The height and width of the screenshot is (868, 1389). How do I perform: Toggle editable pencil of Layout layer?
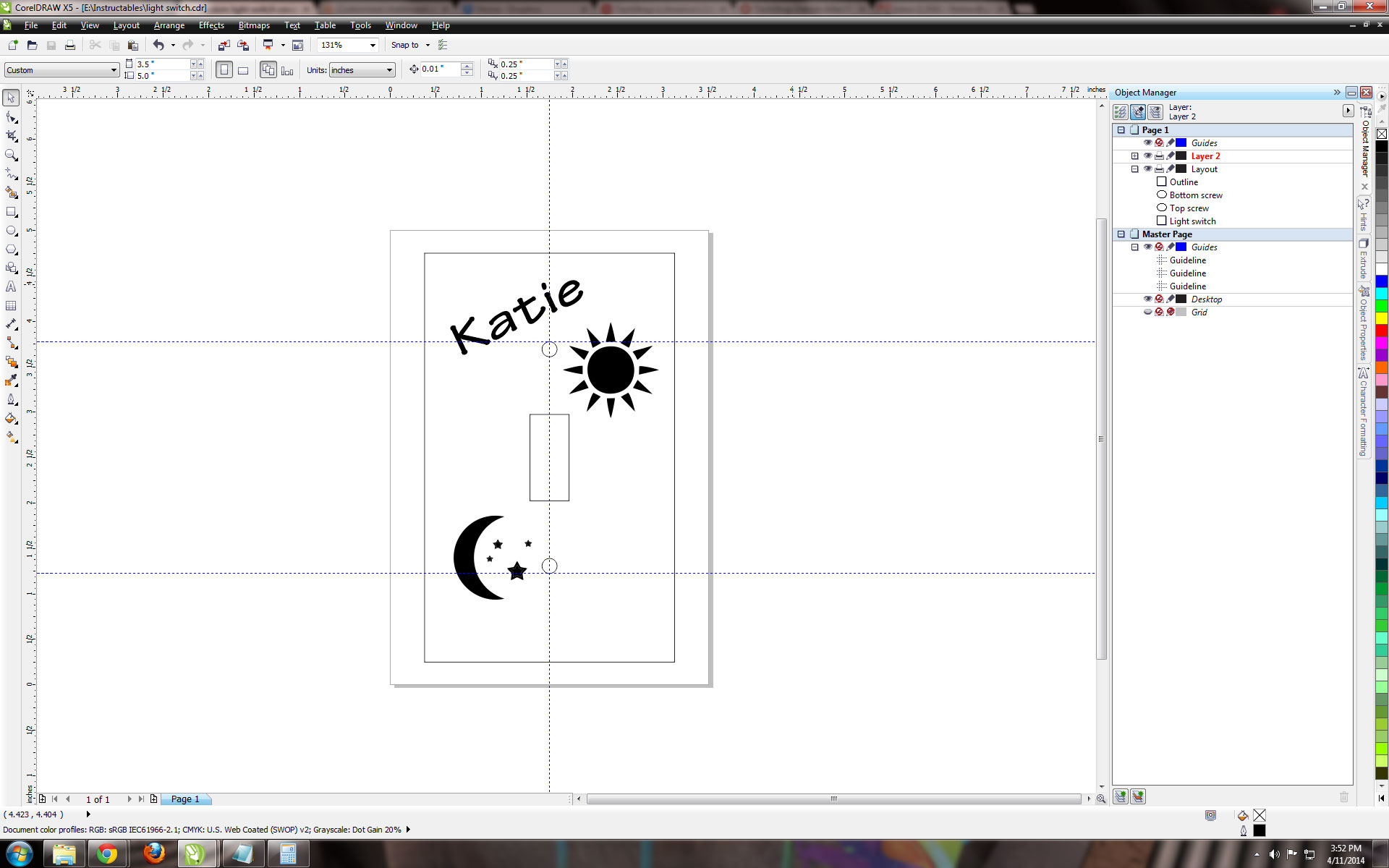[x=1171, y=169]
